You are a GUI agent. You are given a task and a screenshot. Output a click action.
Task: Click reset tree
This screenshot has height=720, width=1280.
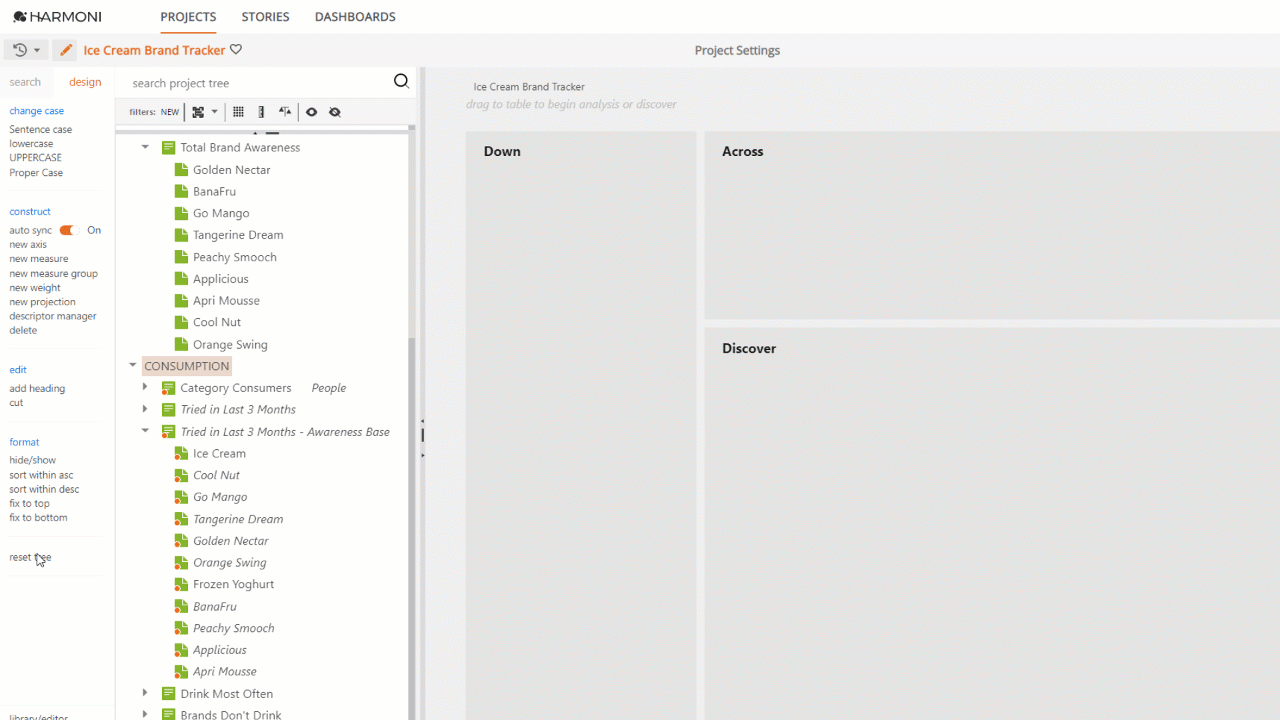(30, 557)
